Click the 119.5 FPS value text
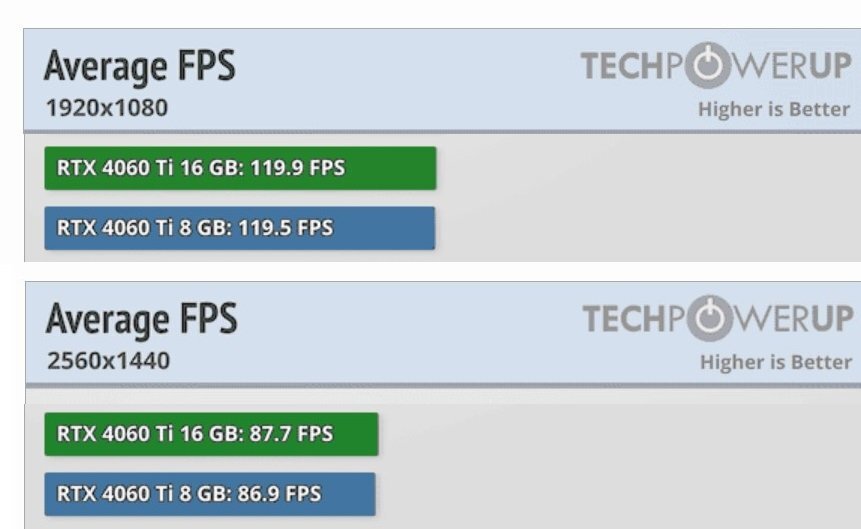 (x=286, y=227)
